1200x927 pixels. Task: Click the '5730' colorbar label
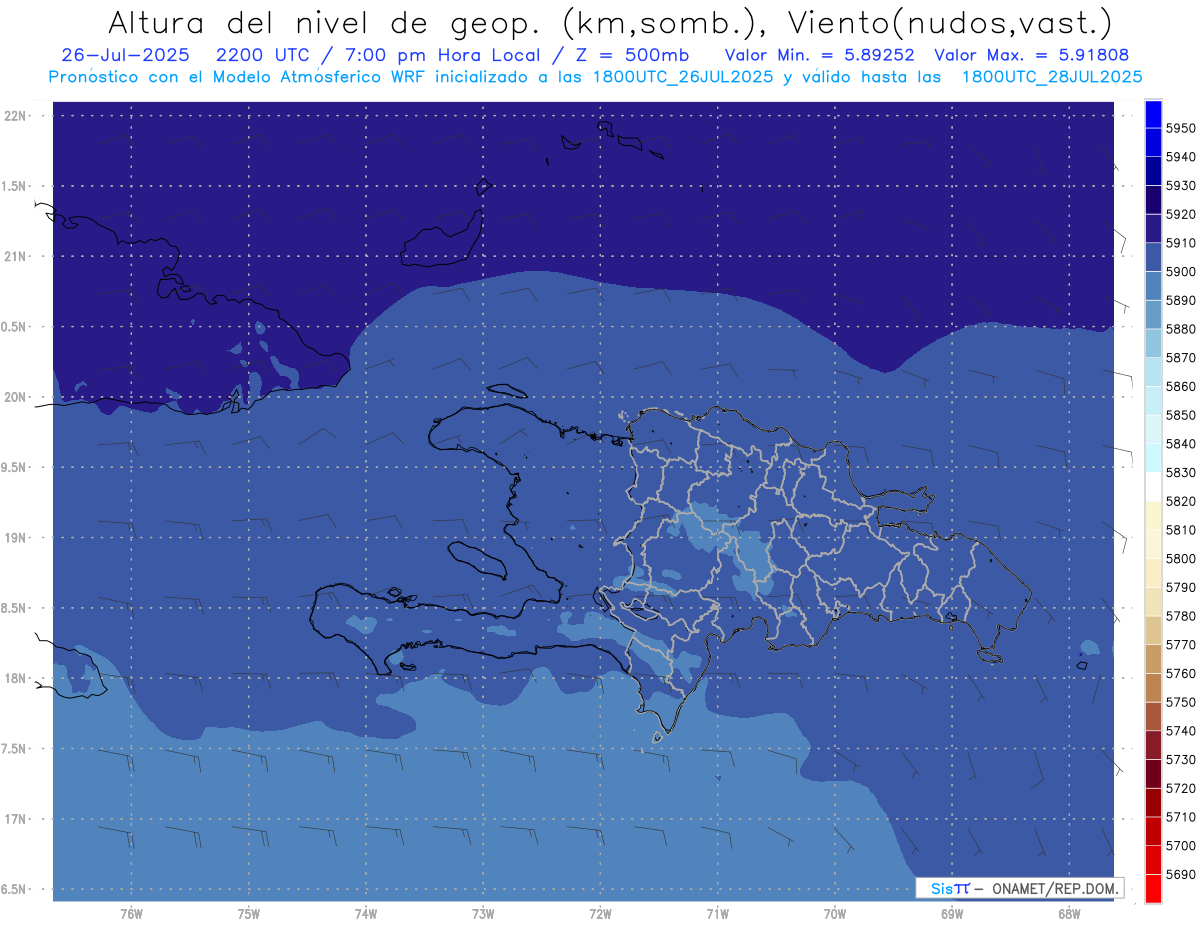coord(1181,760)
